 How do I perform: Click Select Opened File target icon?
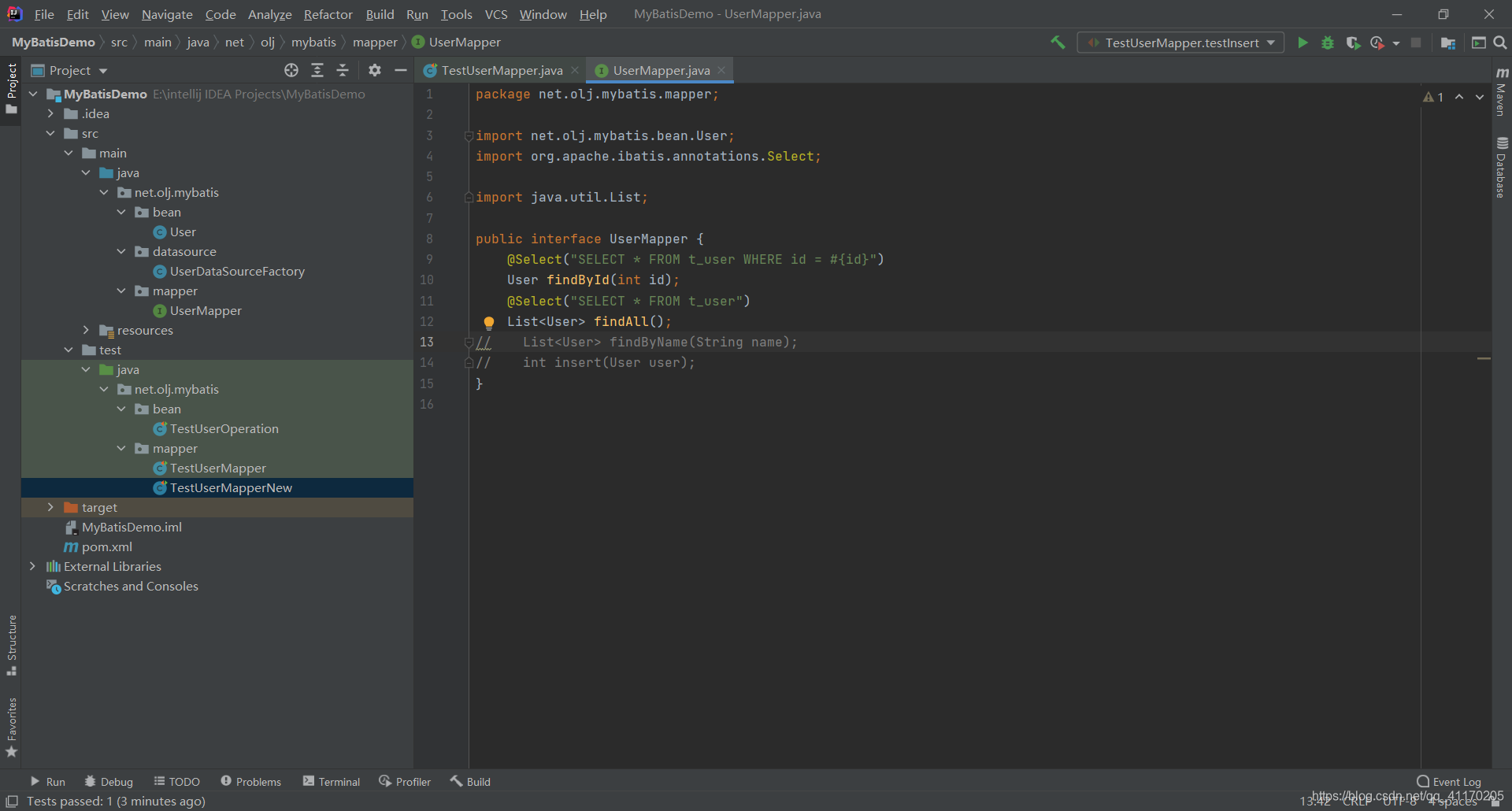point(291,70)
